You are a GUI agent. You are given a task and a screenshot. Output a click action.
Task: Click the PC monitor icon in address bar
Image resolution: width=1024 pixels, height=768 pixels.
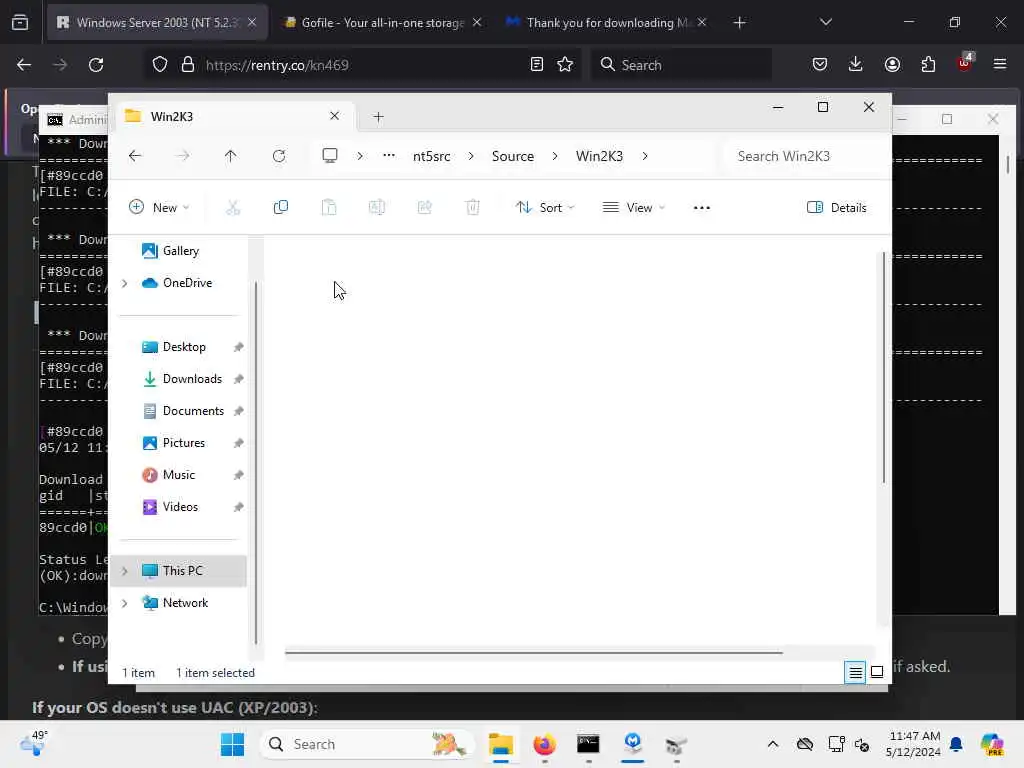(x=330, y=156)
